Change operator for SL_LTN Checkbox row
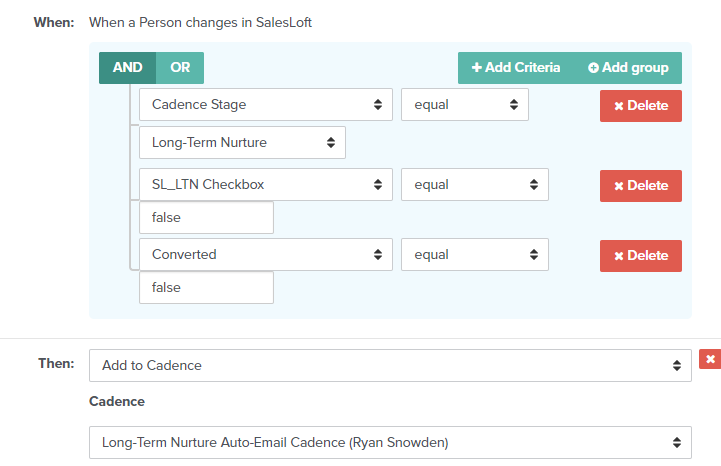Viewport: 721px width, 466px height. point(474,185)
